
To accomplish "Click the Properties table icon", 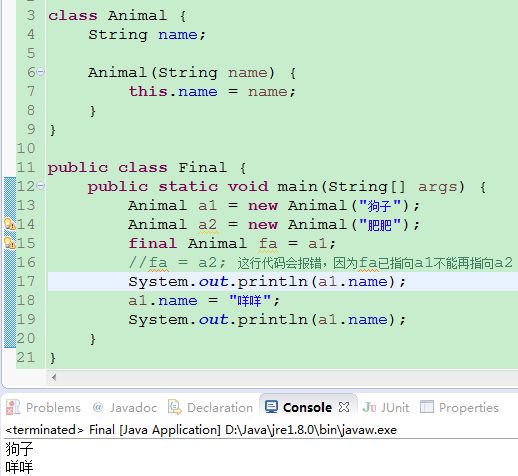I will point(427,407).
